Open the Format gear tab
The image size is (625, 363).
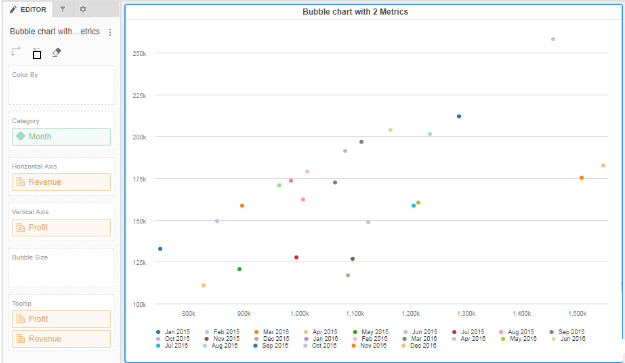click(x=83, y=9)
